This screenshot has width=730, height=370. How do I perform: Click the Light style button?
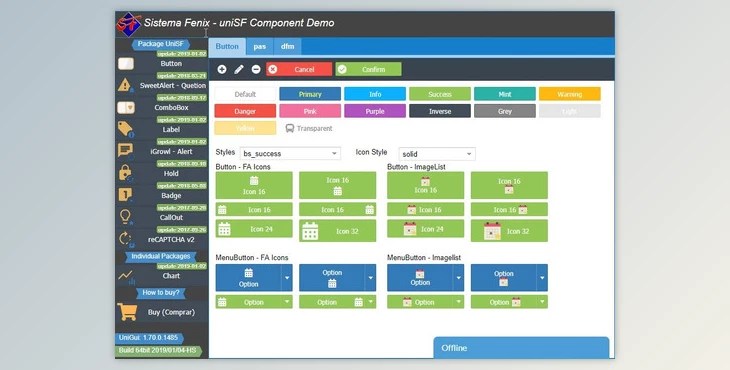(570, 111)
